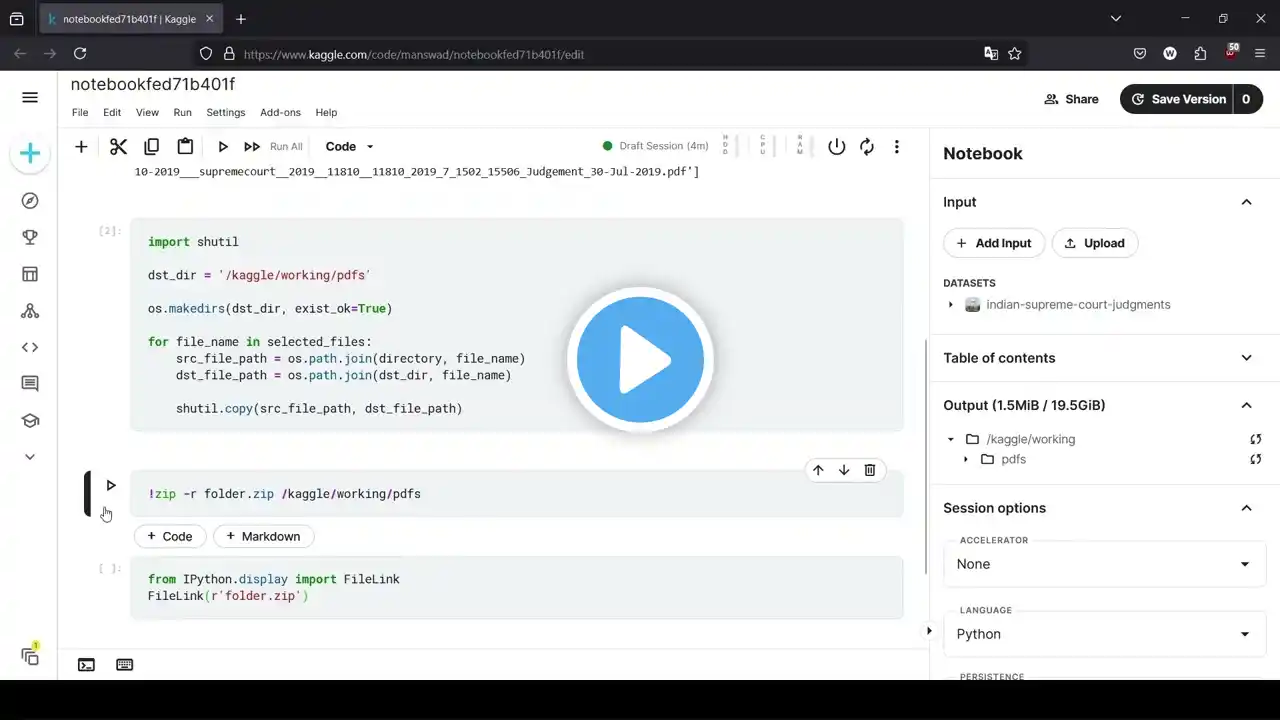Open the toolbar three-dot more menu
The width and height of the screenshot is (1280, 720).
point(897,147)
